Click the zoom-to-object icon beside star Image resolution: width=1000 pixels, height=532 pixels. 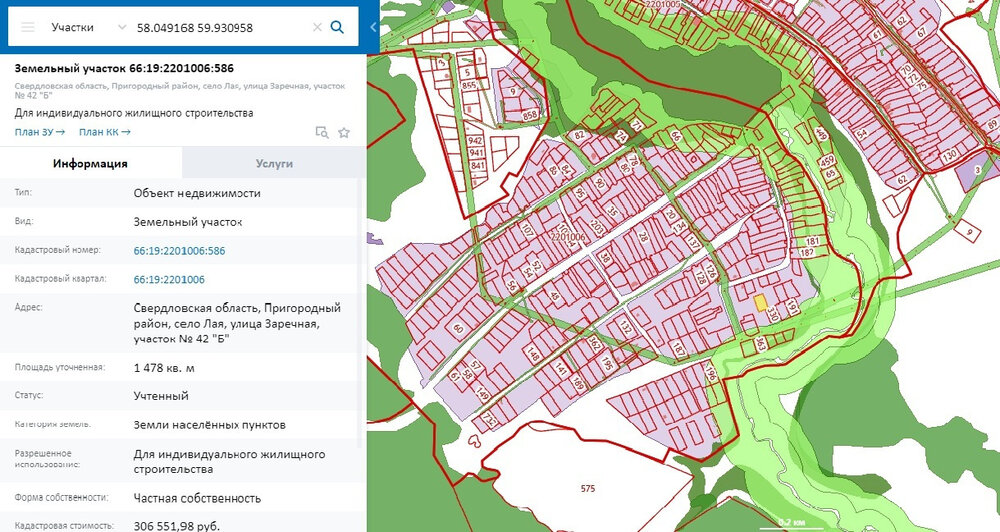(x=322, y=133)
